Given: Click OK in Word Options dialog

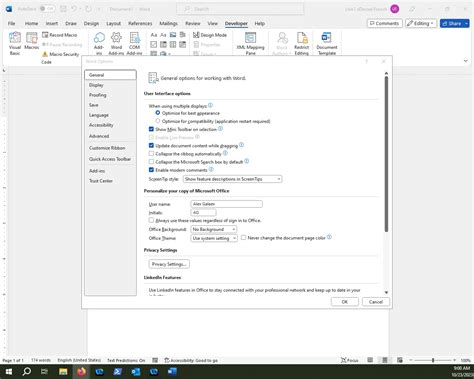Looking at the screenshot, I should pyautogui.click(x=345, y=302).
